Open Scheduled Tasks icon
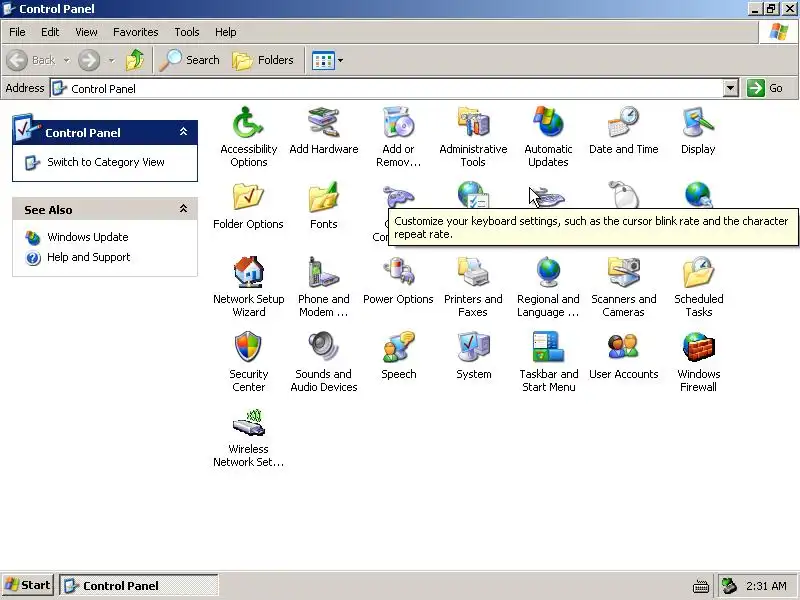 point(698,272)
